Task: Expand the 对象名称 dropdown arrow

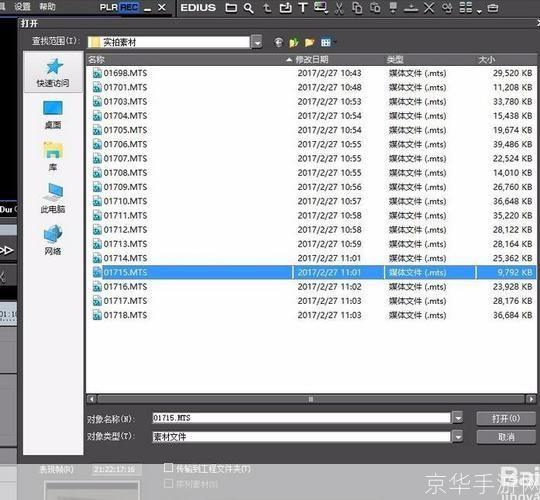Action: coord(458,418)
